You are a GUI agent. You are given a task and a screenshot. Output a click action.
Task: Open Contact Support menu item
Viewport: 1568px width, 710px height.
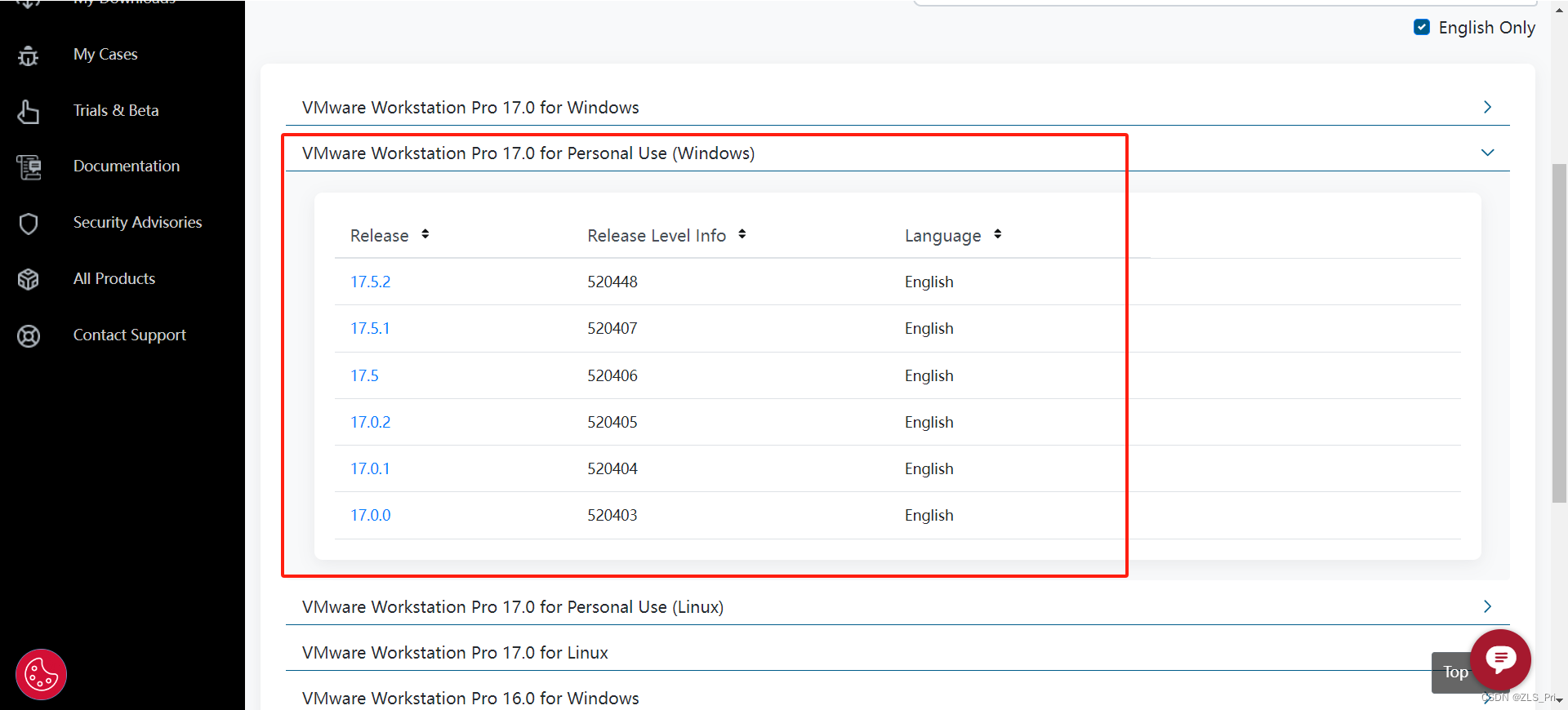tap(130, 335)
